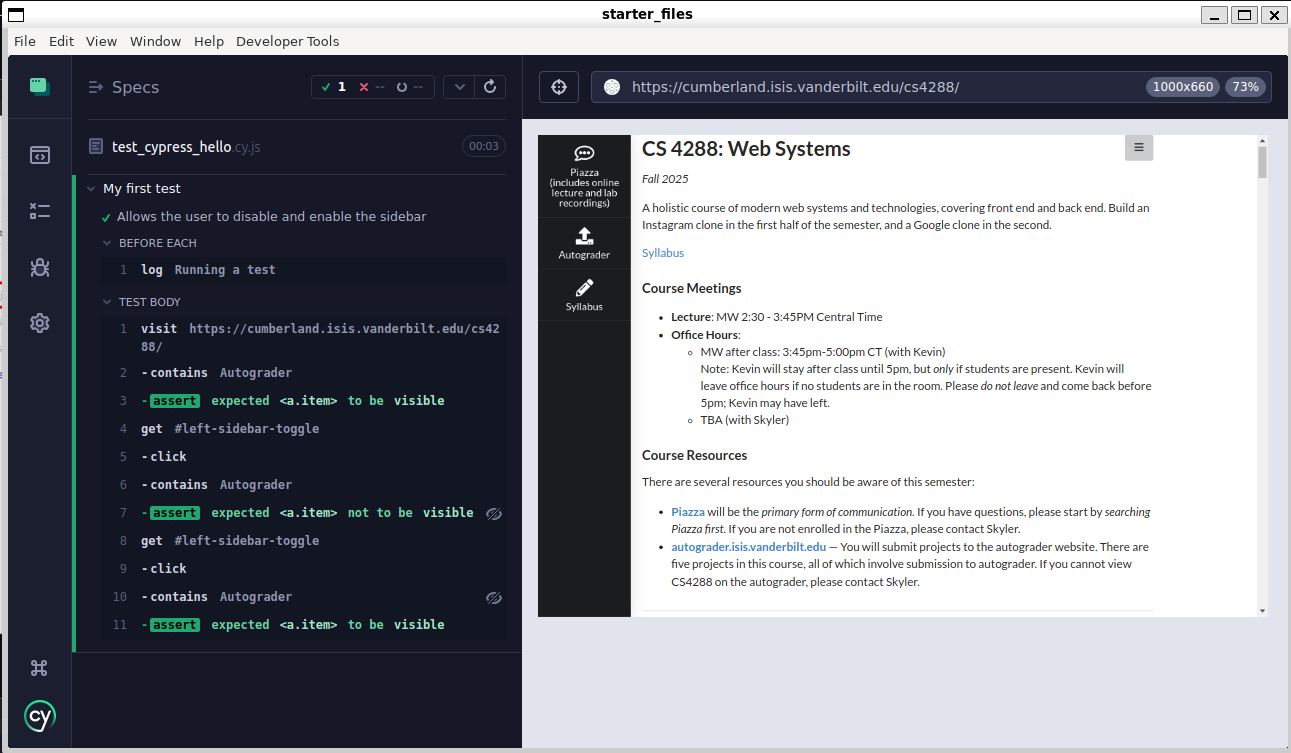
Task: Rerun all tests with the reload icon
Action: pos(490,87)
